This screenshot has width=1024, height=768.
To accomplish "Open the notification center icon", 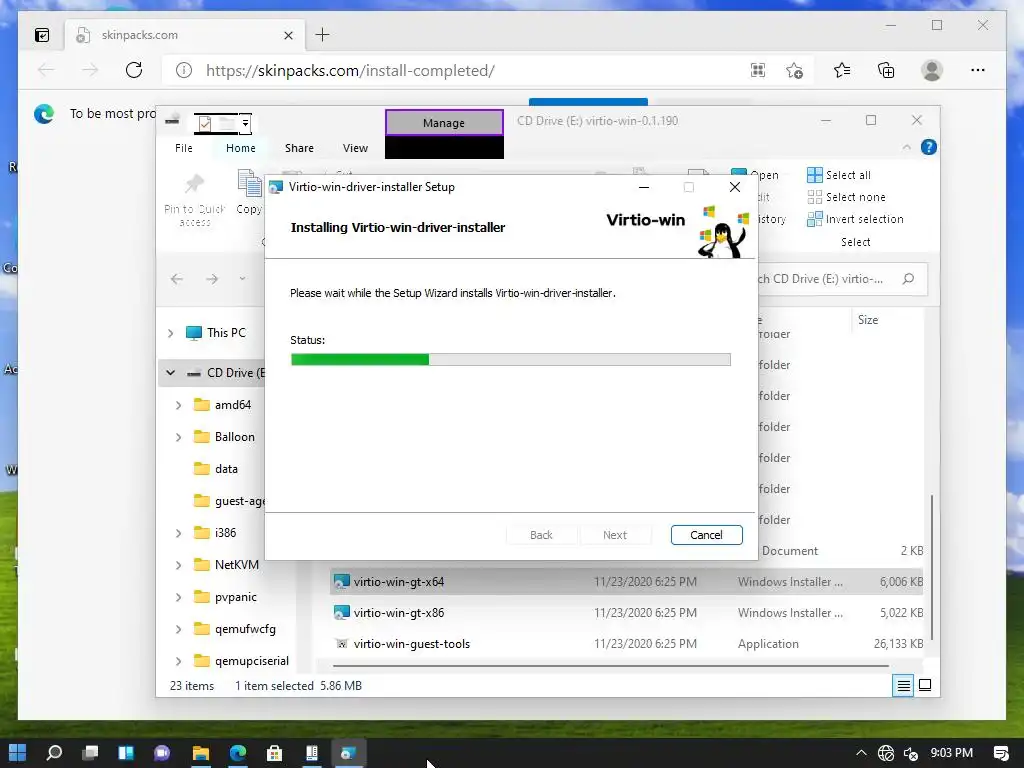I will [1000, 753].
